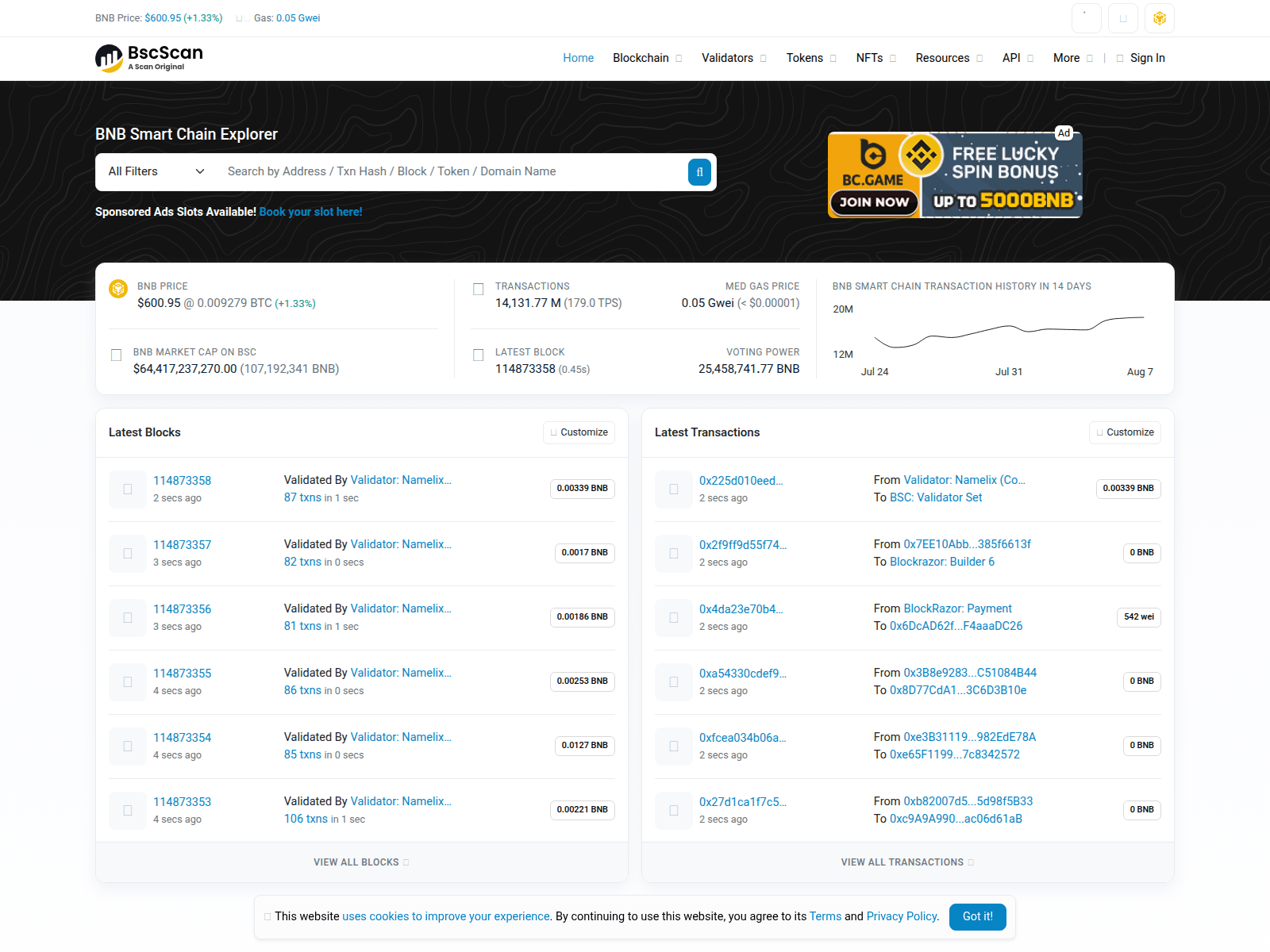Click the middle top-bar icon button
Image resolution: width=1270 pixels, height=952 pixels.
coord(1123,18)
